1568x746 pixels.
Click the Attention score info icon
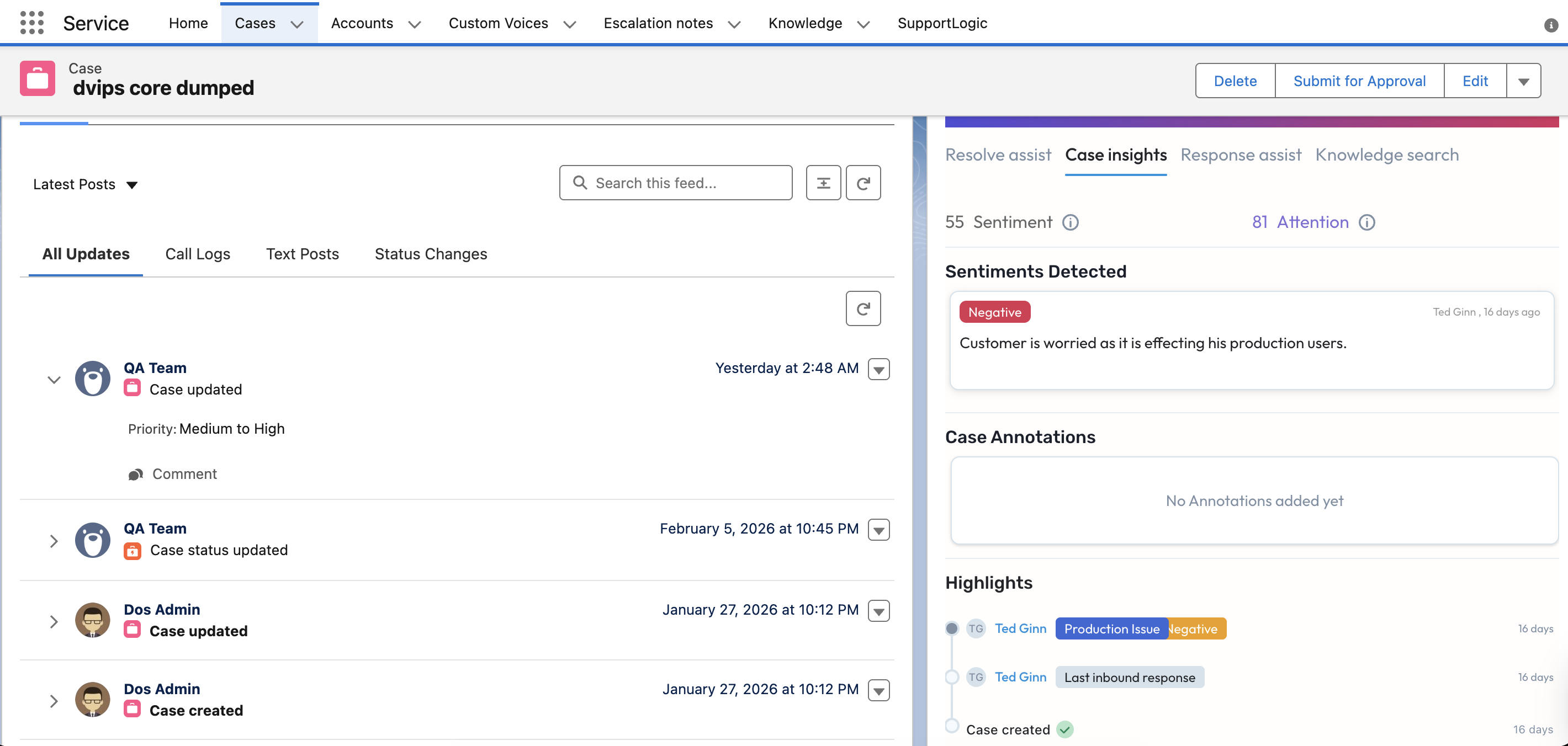pyautogui.click(x=1367, y=223)
